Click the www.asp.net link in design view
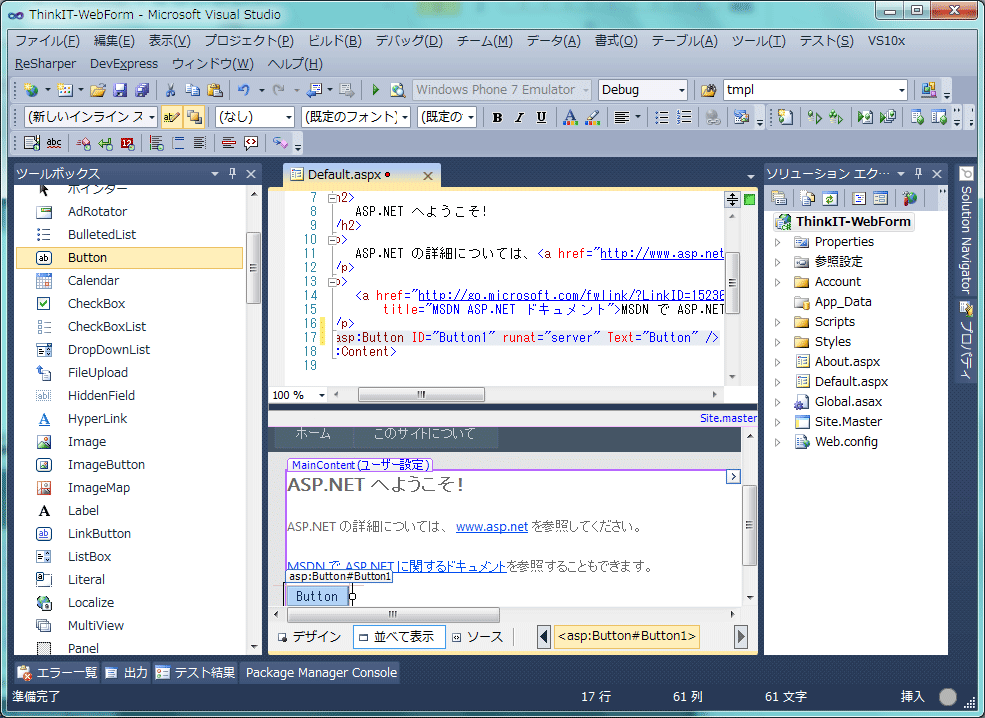The width and height of the screenshot is (985, 718). [x=491, y=527]
